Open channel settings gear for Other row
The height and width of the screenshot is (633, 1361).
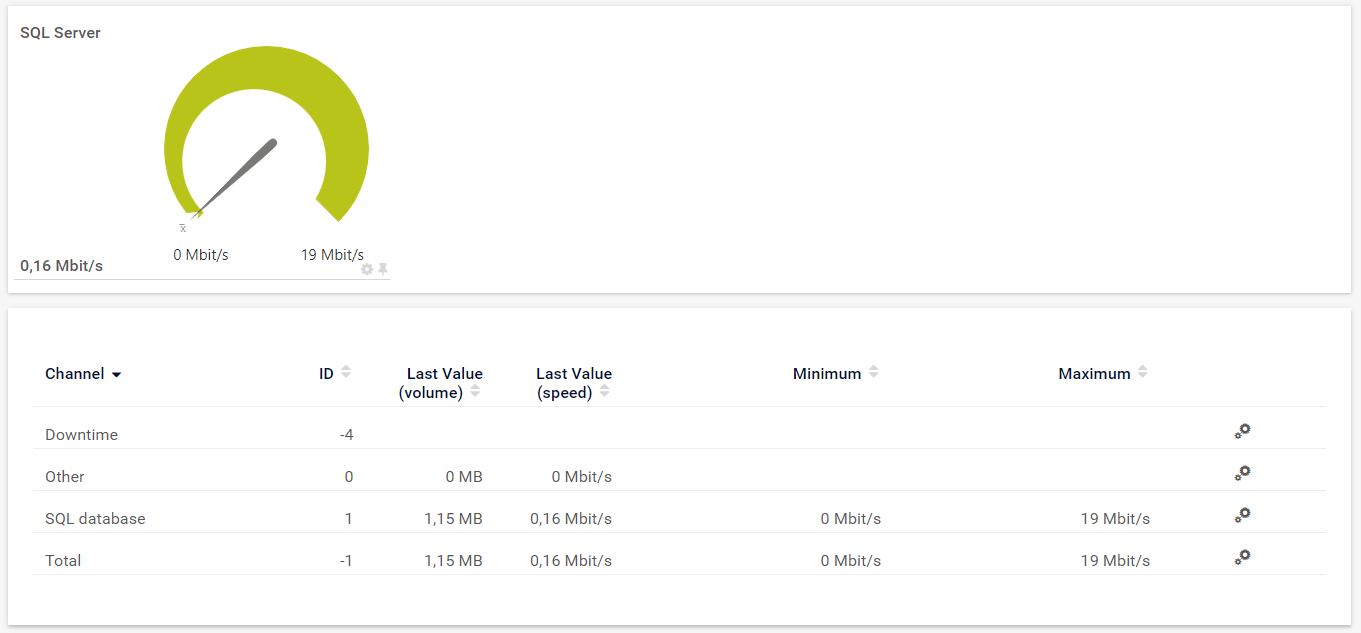click(1242, 474)
